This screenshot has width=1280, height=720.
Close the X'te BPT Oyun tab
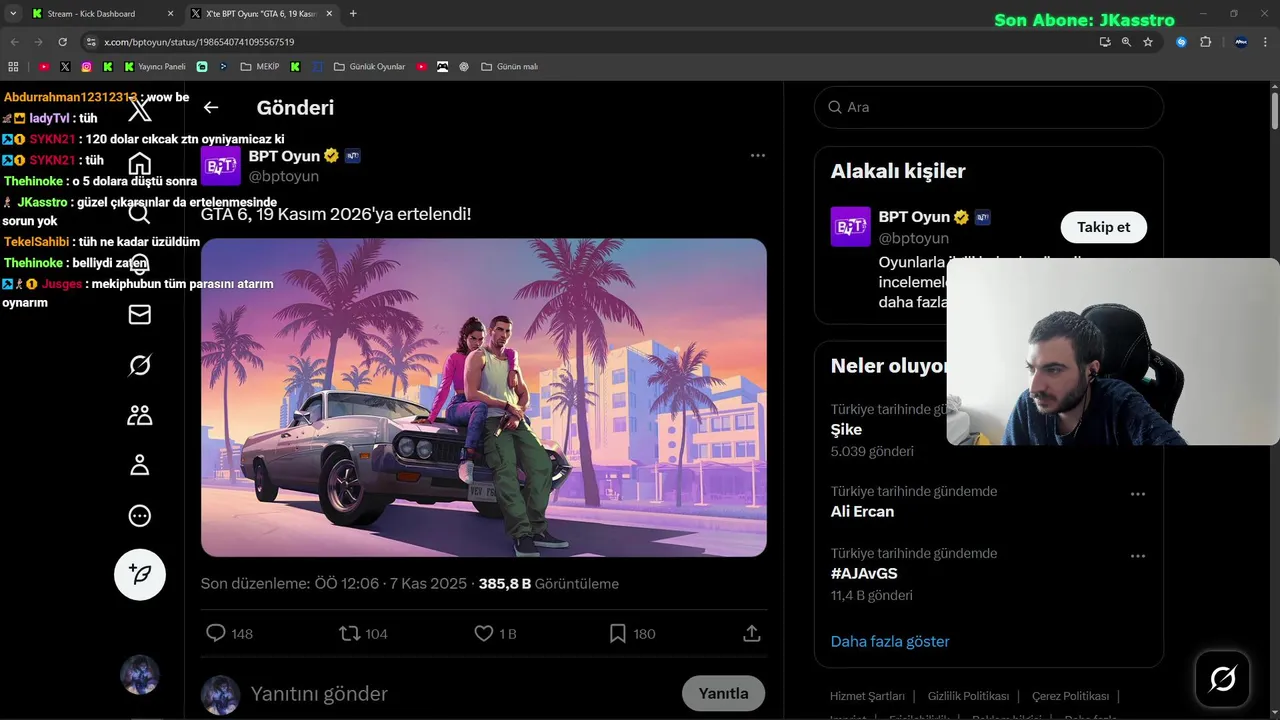coord(329,14)
